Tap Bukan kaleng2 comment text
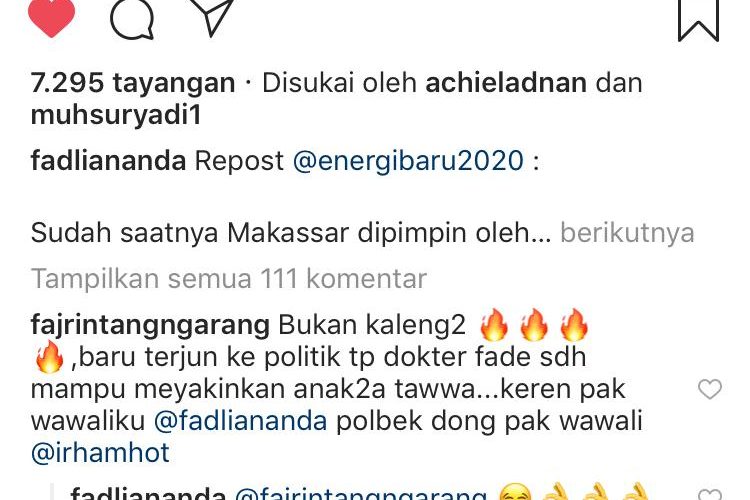Image resolution: width=750 pixels, height=500 pixels. [372, 325]
